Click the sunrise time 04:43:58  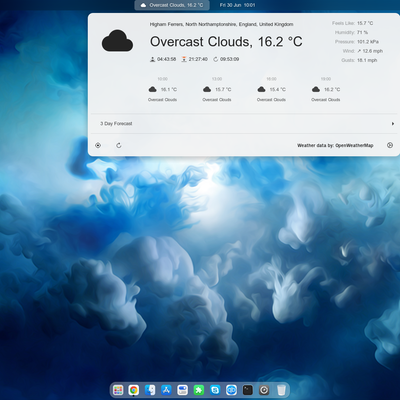(x=166, y=59)
